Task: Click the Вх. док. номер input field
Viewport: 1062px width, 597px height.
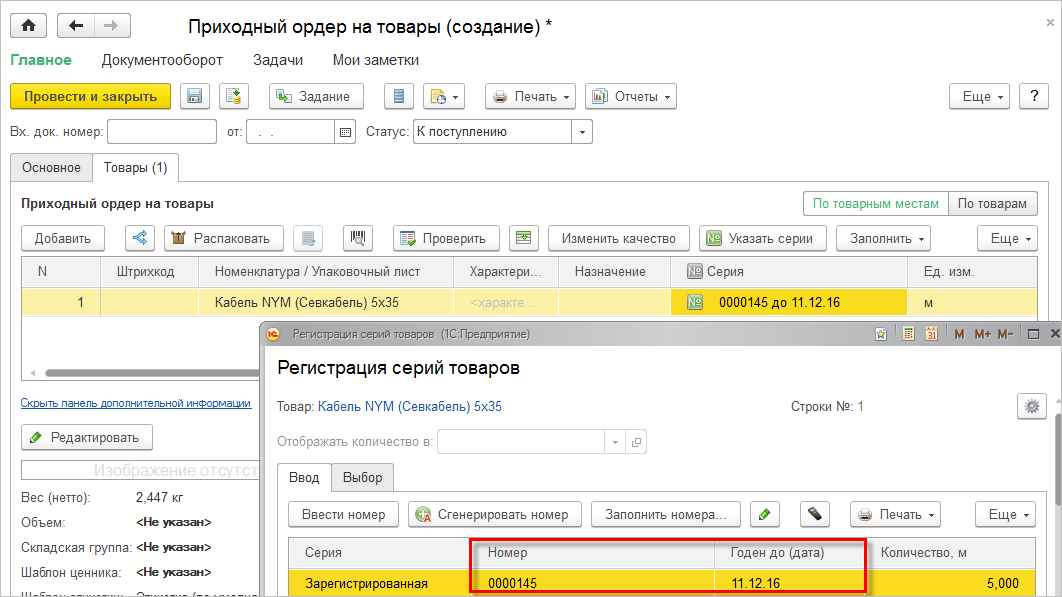Action: [161, 132]
